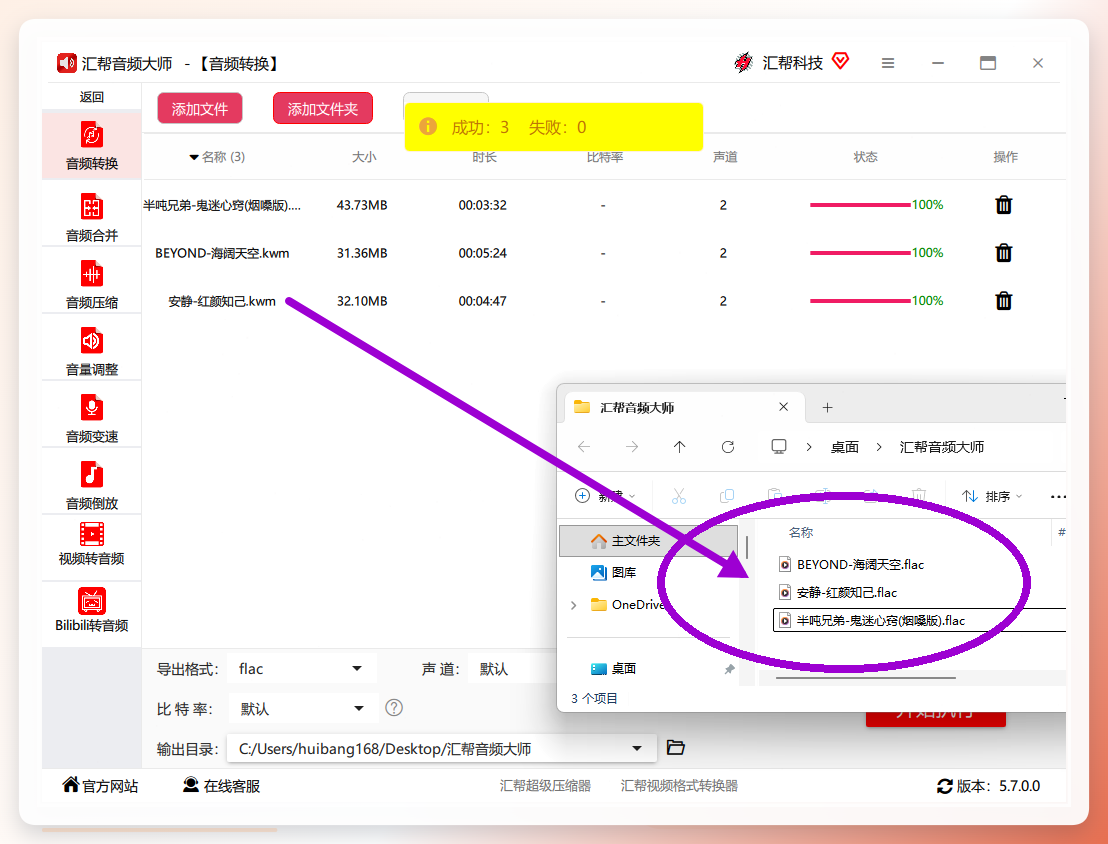Refresh the Explorer window
The image size is (1108, 844).
coord(728,447)
